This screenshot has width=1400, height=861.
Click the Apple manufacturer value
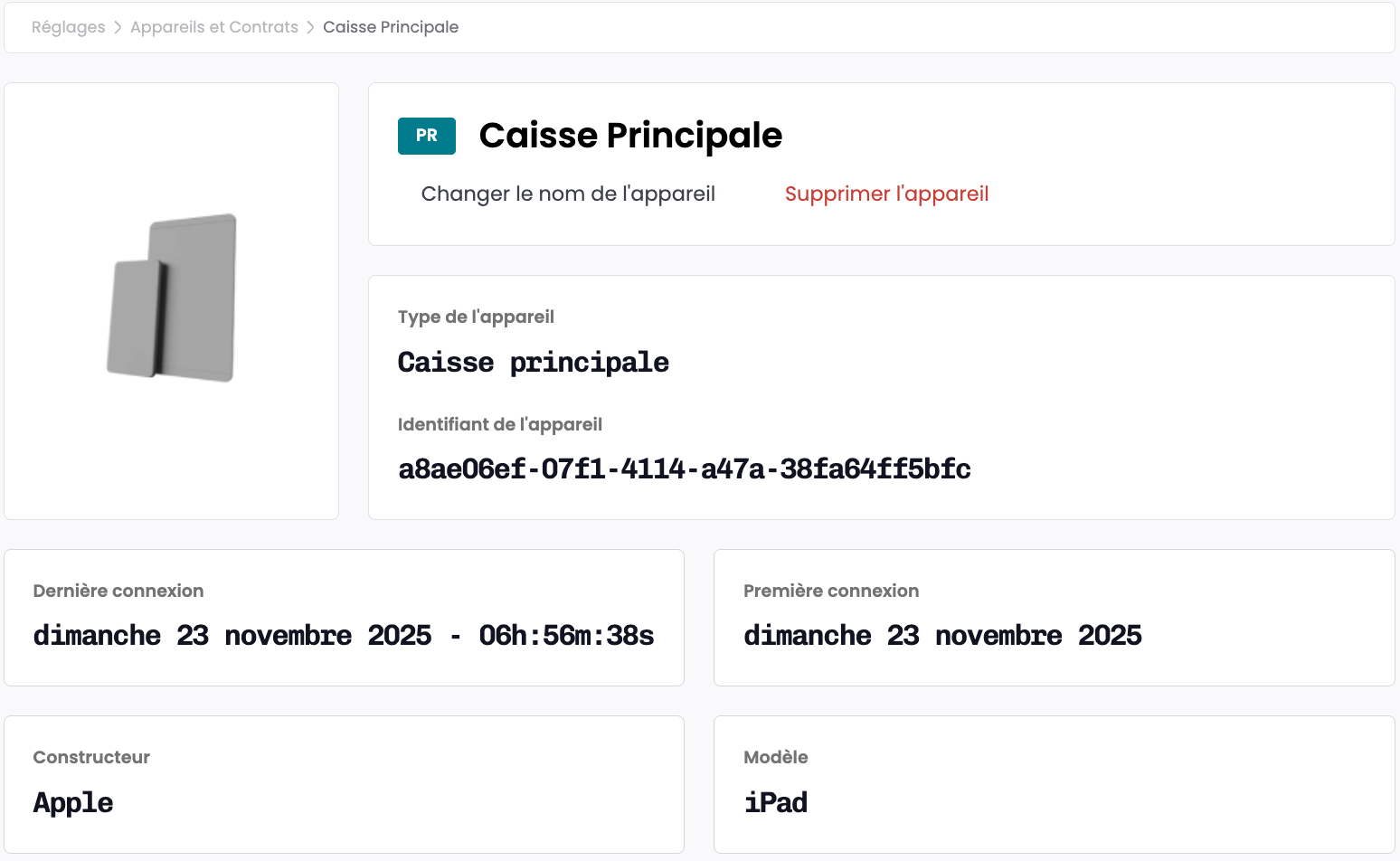73,803
